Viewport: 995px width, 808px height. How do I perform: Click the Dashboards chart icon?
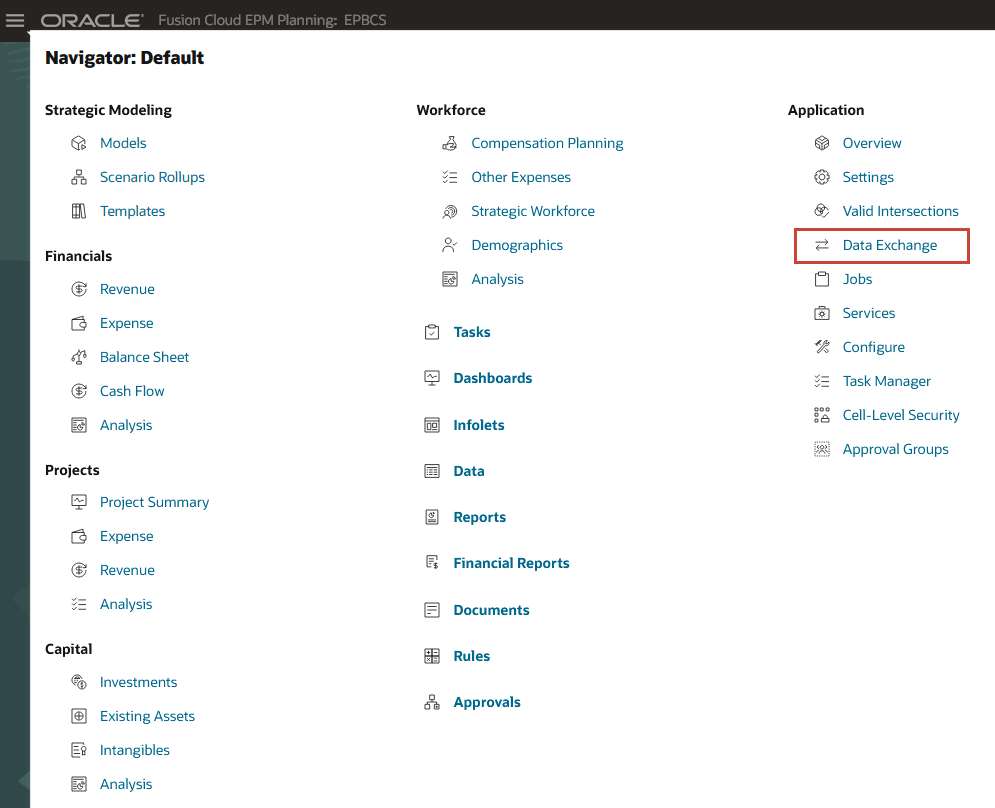coord(431,378)
